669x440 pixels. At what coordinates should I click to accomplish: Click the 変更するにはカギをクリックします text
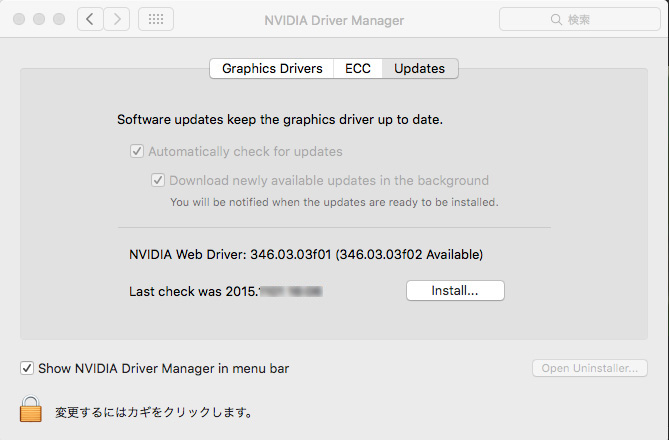(x=154, y=412)
